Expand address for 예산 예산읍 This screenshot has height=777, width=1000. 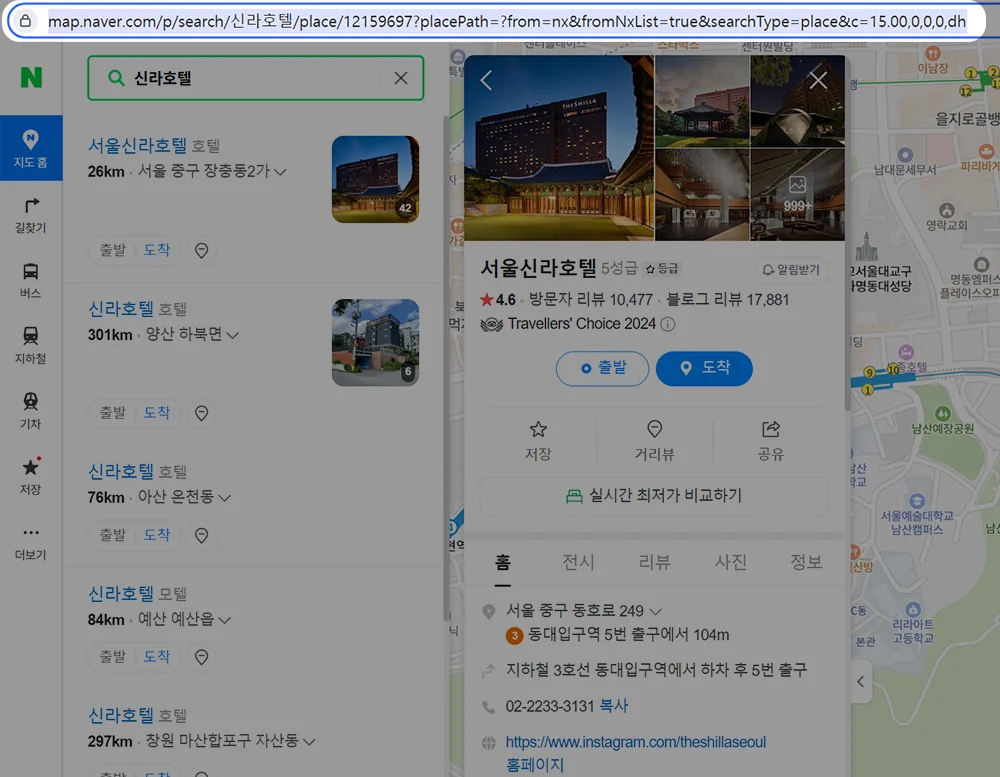[224, 619]
